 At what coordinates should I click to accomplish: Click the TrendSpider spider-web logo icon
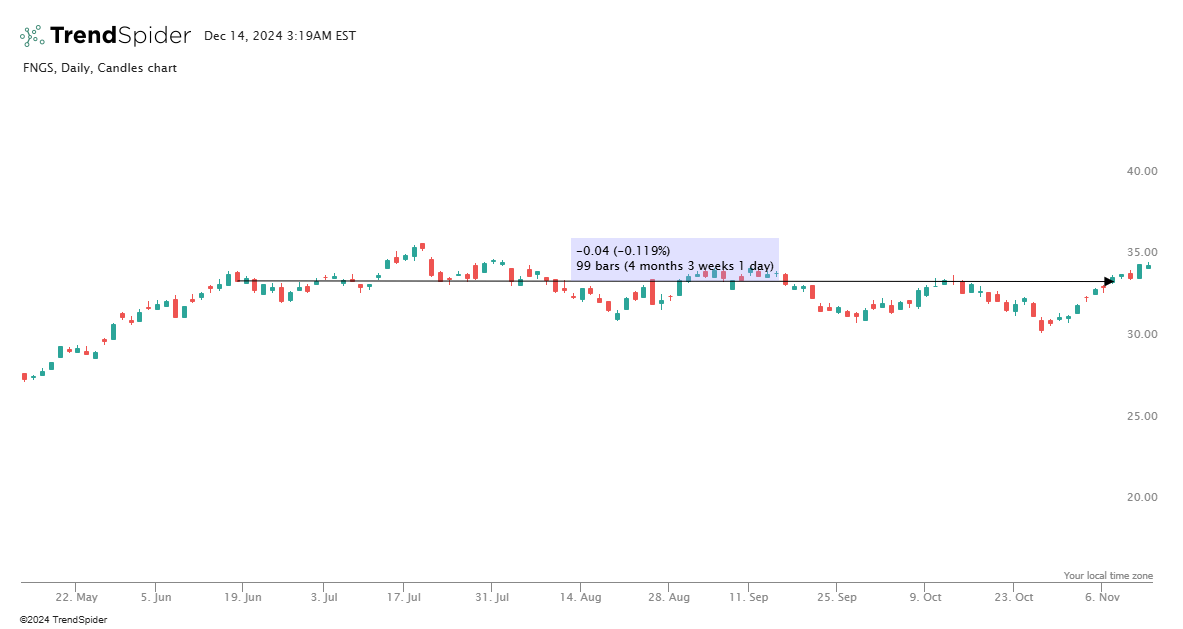(32, 36)
